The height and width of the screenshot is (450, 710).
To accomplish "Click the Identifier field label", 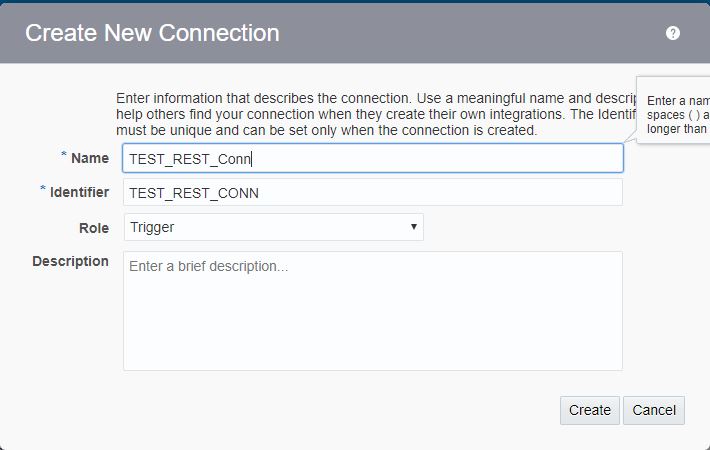I will (79, 191).
